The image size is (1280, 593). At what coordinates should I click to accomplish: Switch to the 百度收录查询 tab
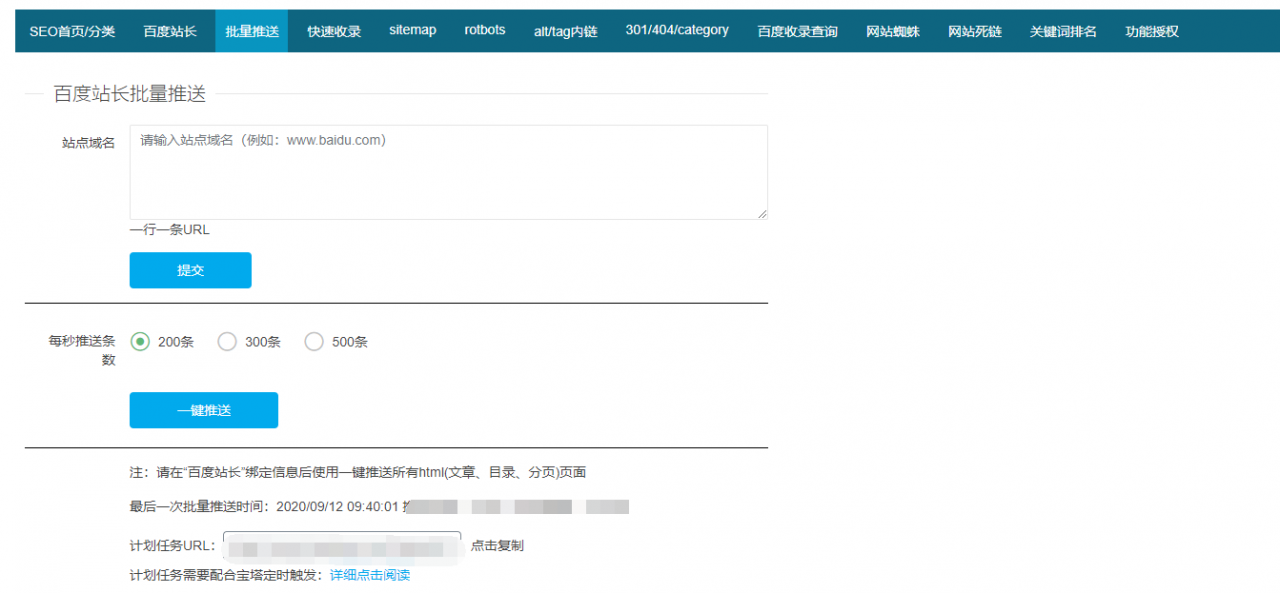795,30
